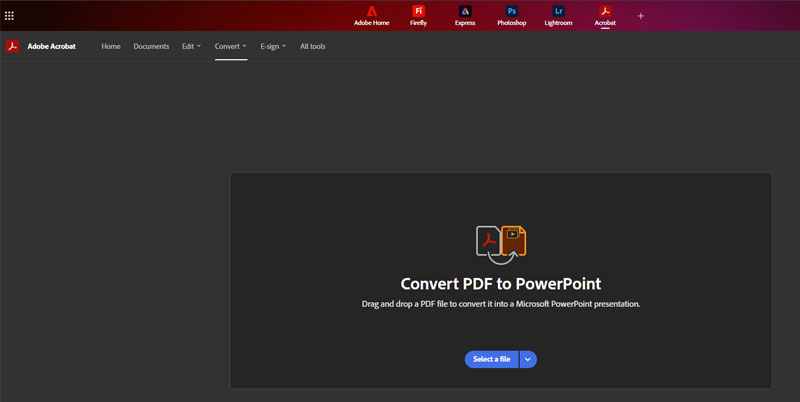The width and height of the screenshot is (800, 402).
Task: Click the PDF to PowerPoint conversion icon
Action: tap(501, 244)
